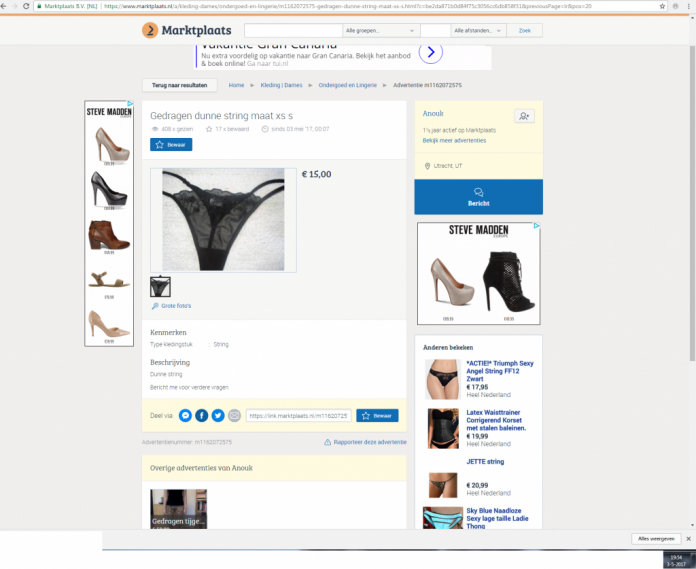696x569 pixels.
Task: Click the price € 15,00
Action: pyautogui.click(x=316, y=174)
